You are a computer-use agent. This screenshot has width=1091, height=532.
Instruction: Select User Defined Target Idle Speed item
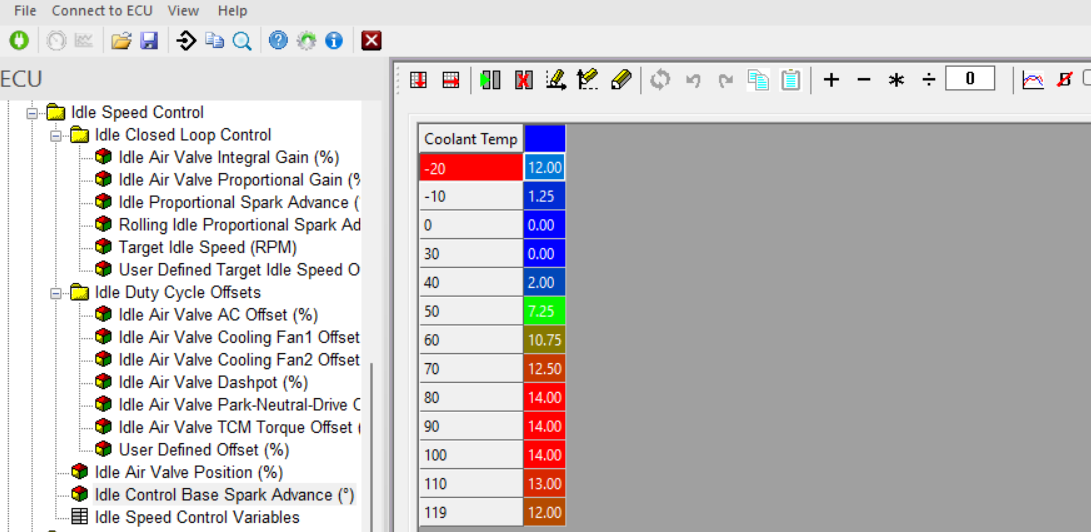tap(239, 270)
